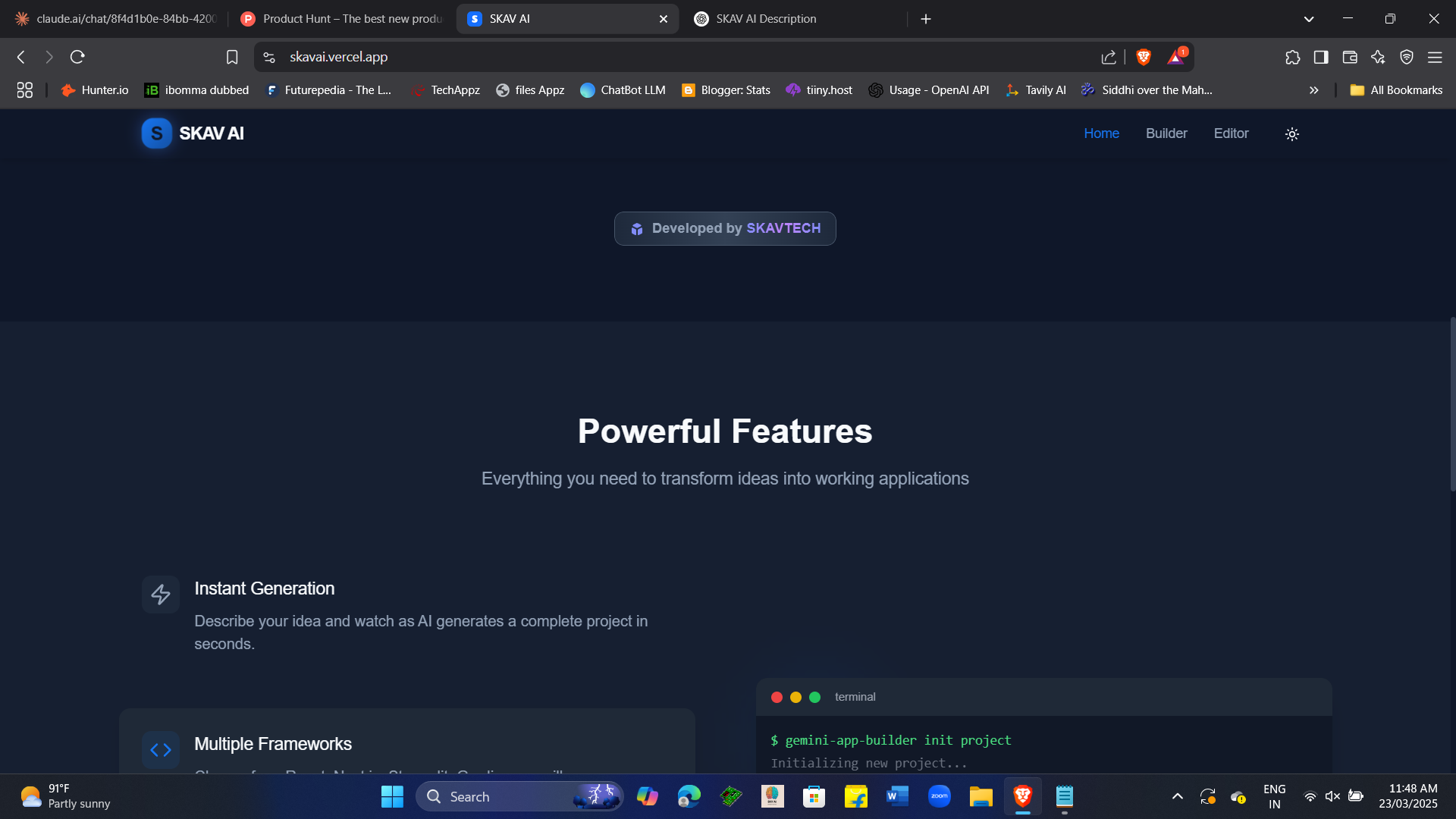Open the ibomma dubbed bookmark

196,90
